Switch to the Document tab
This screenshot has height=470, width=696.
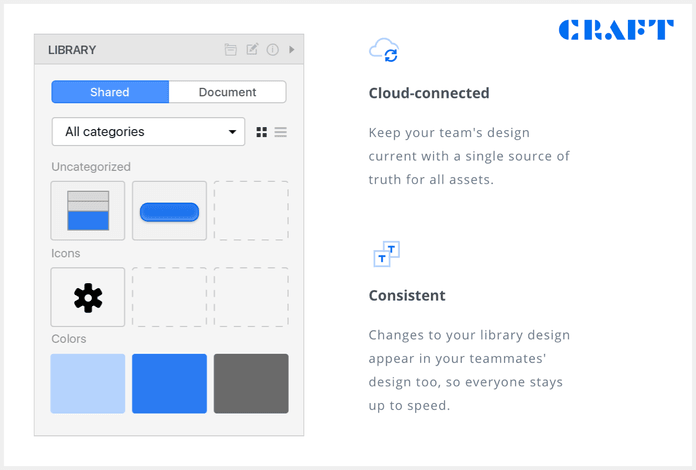(227, 92)
